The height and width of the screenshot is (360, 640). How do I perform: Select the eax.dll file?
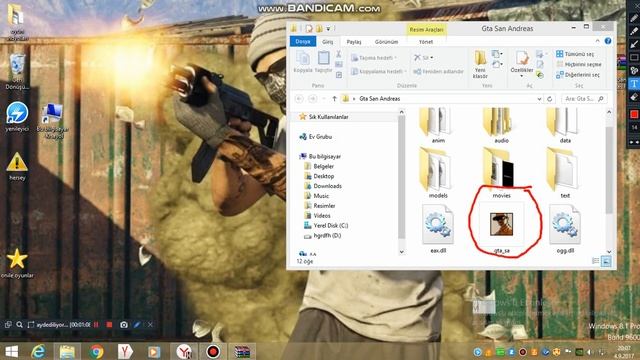[x=438, y=229]
